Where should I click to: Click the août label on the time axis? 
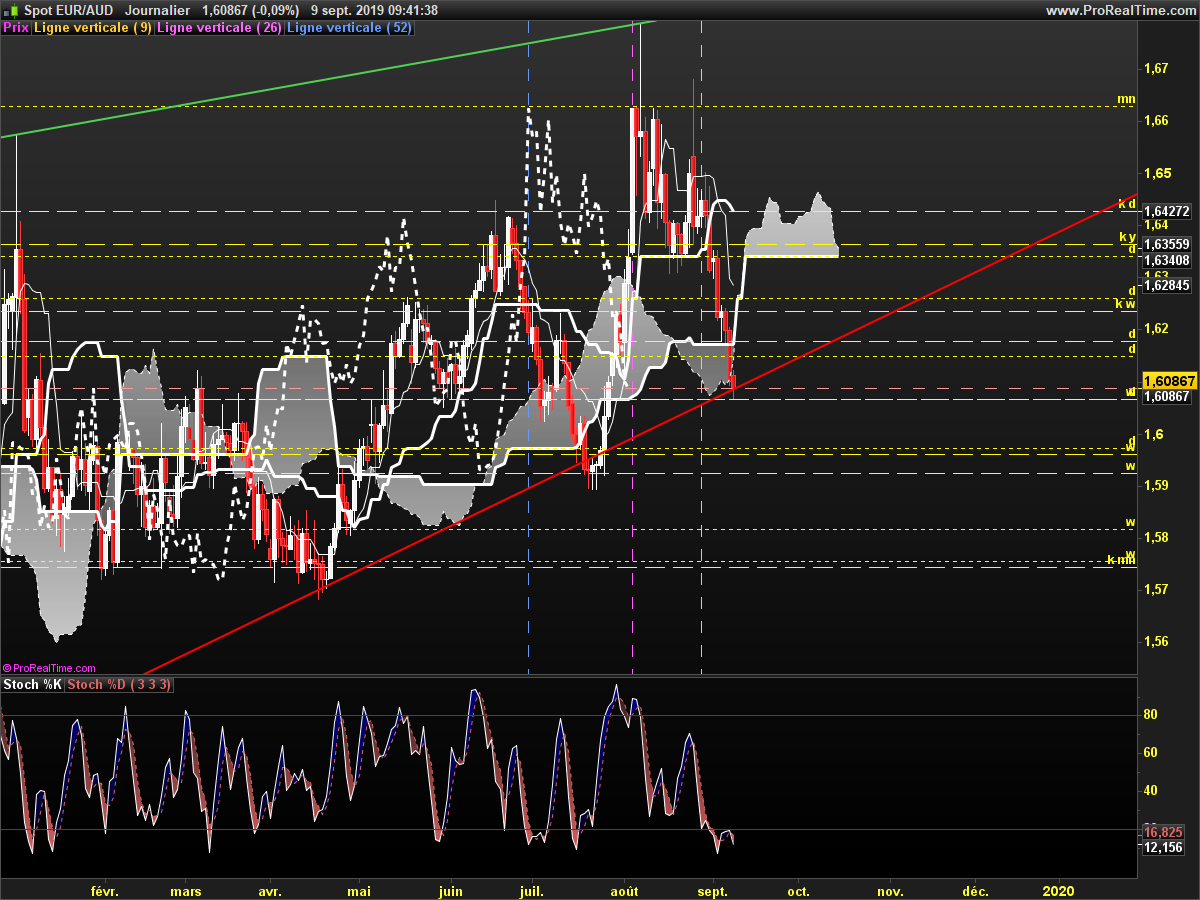click(x=624, y=890)
